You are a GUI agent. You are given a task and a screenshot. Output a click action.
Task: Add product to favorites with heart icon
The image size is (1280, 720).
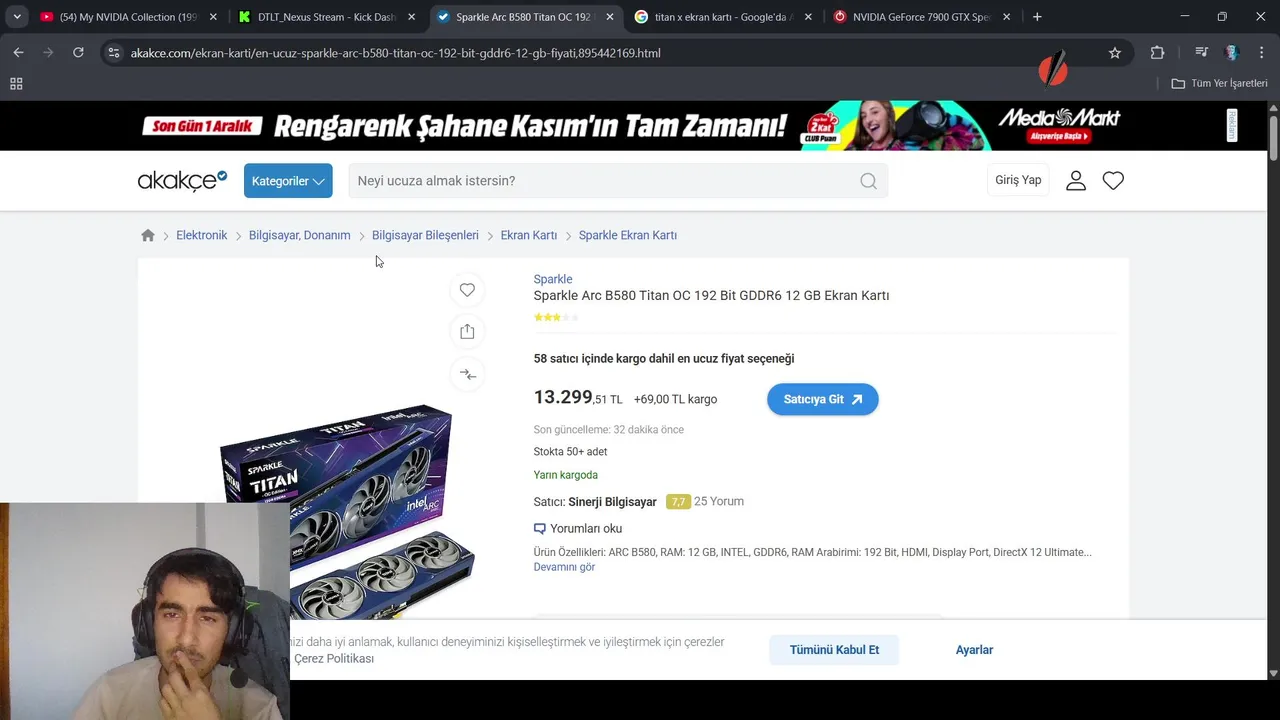(x=467, y=290)
